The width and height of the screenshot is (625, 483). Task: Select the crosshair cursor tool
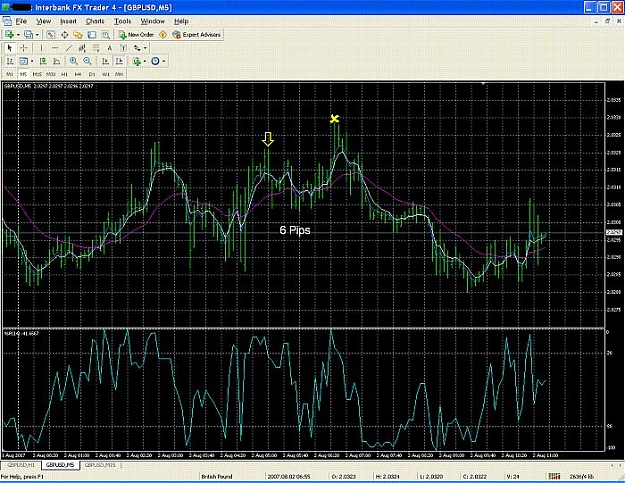(24, 48)
